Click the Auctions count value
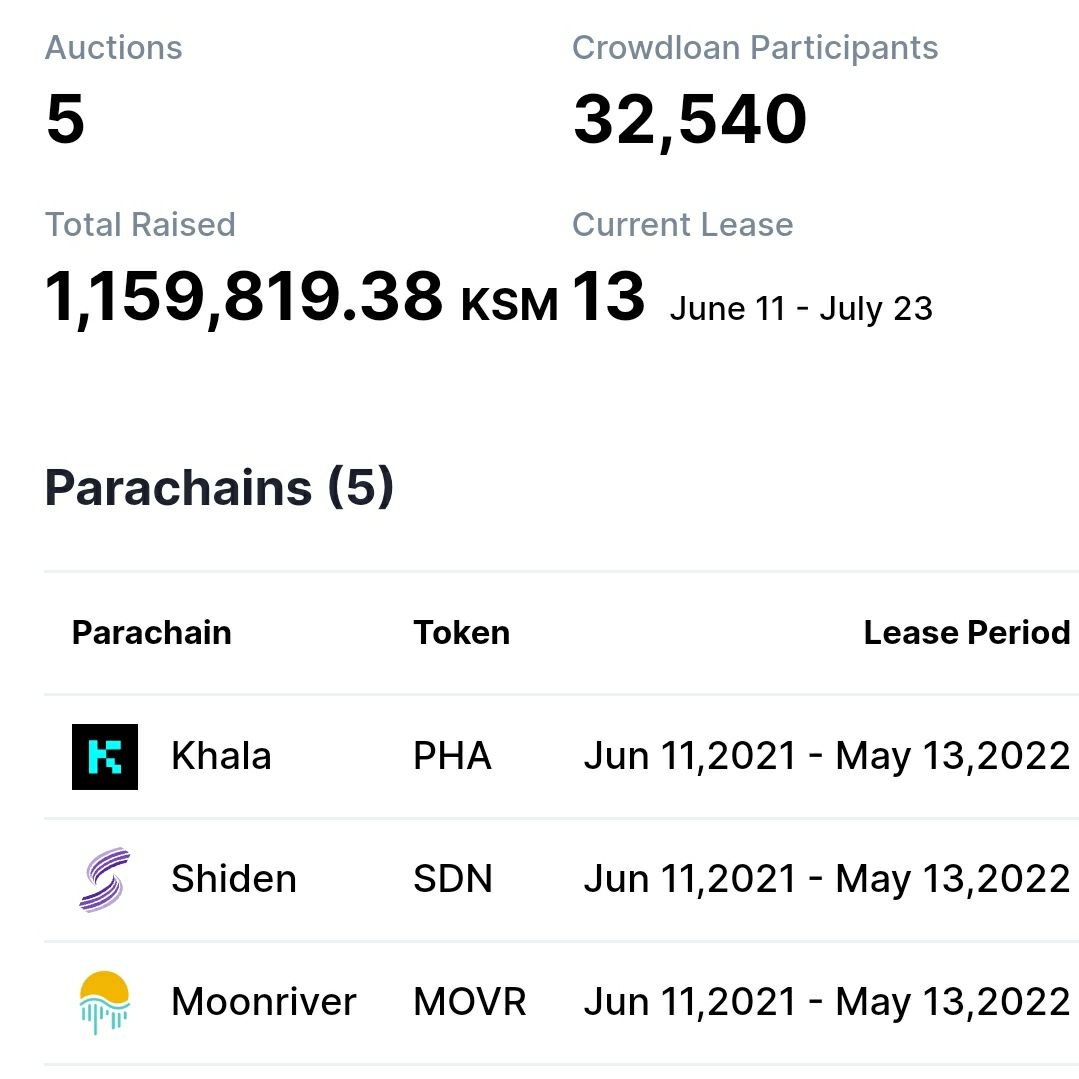 (65, 119)
